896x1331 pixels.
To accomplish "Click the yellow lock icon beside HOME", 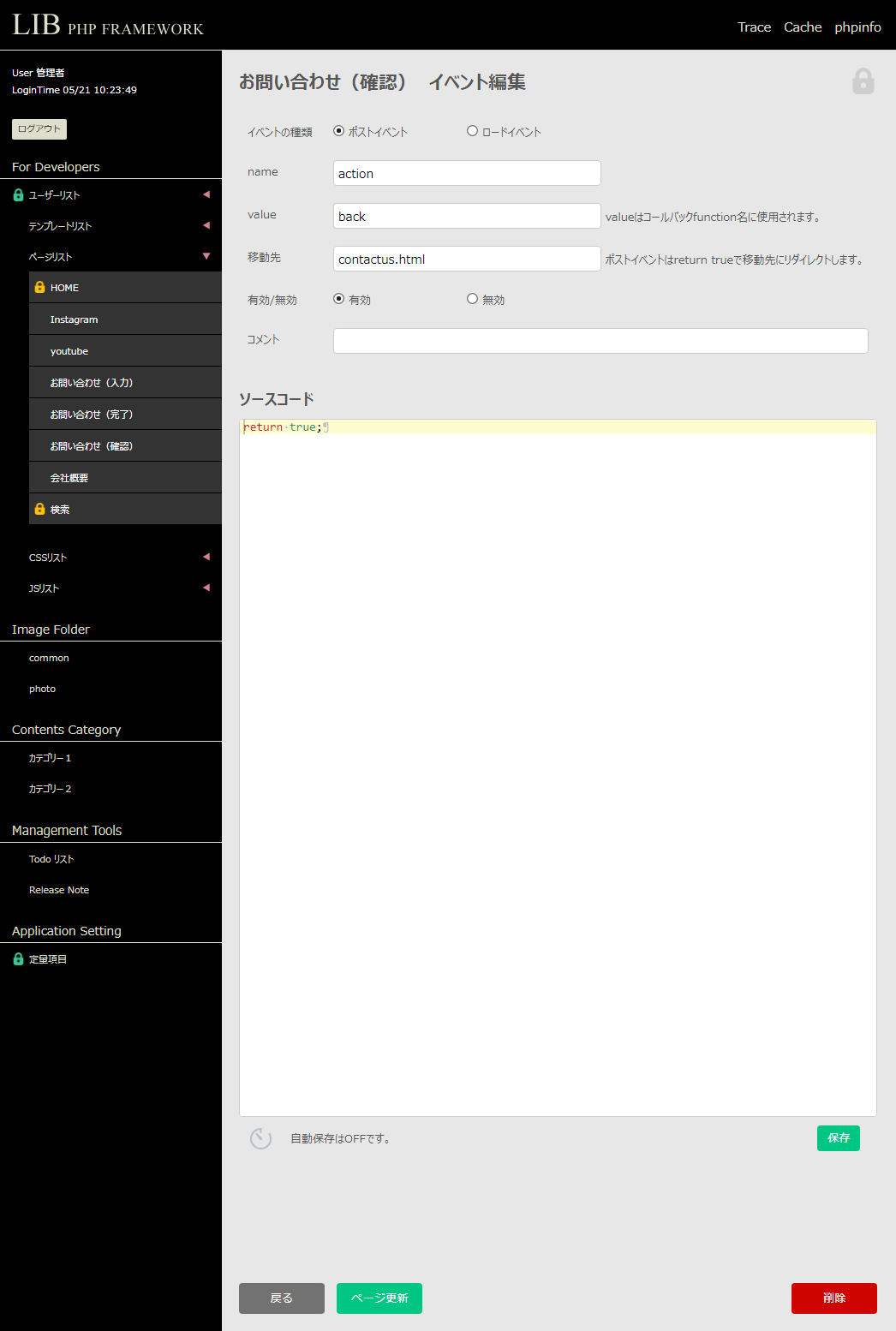I will [39, 288].
